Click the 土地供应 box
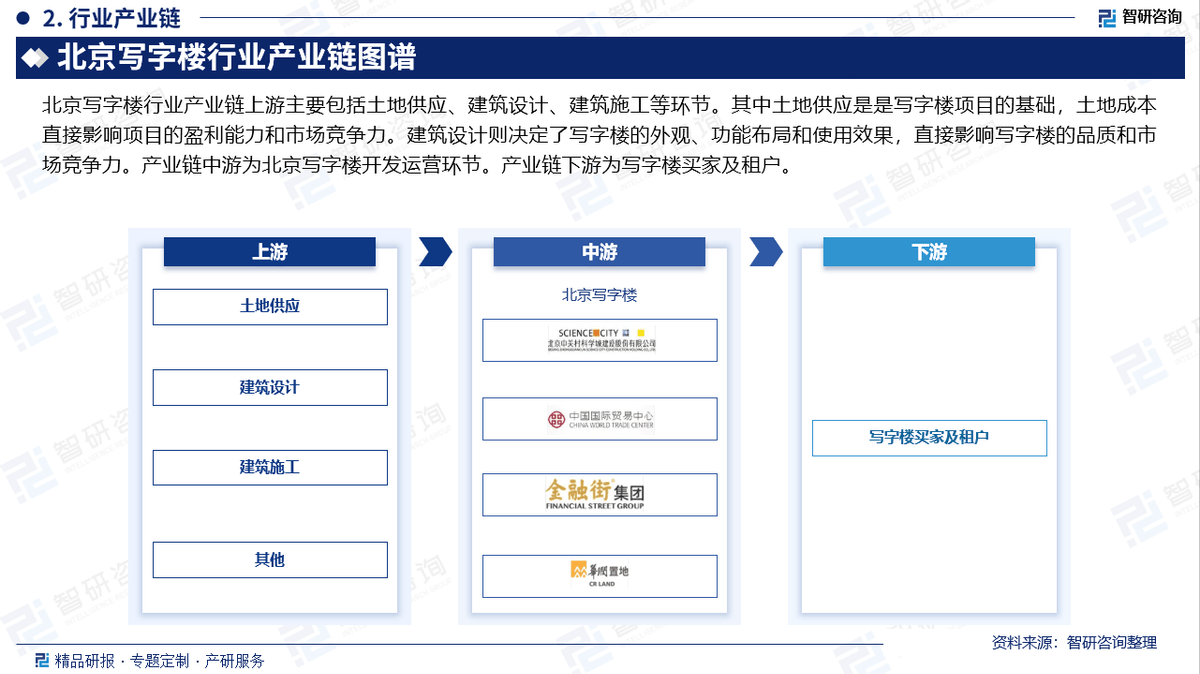Screen dimensions: 1200x674 click(x=269, y=307)
